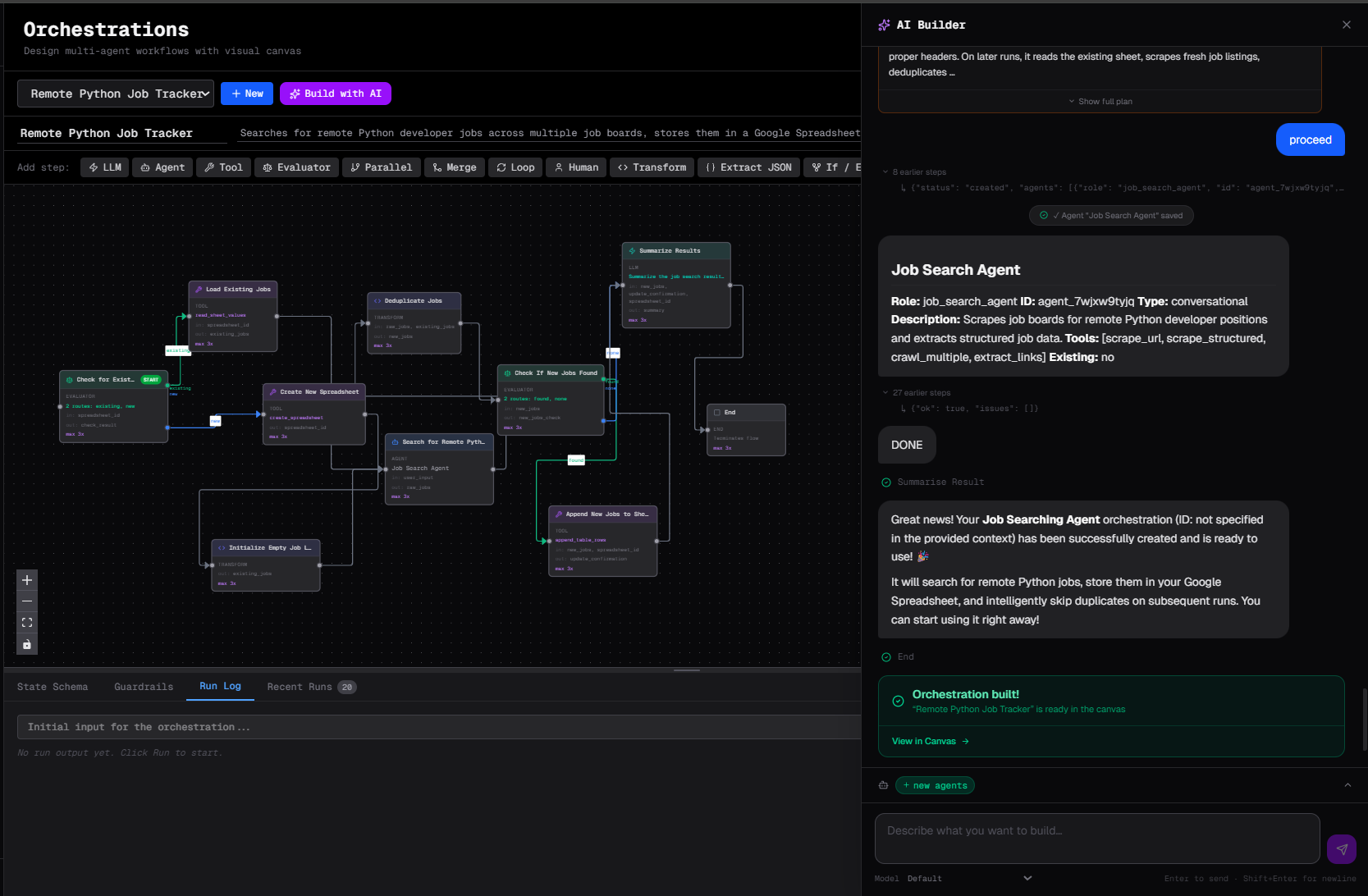Click the AI Builder chat scrollbar

click(1364, 718)
